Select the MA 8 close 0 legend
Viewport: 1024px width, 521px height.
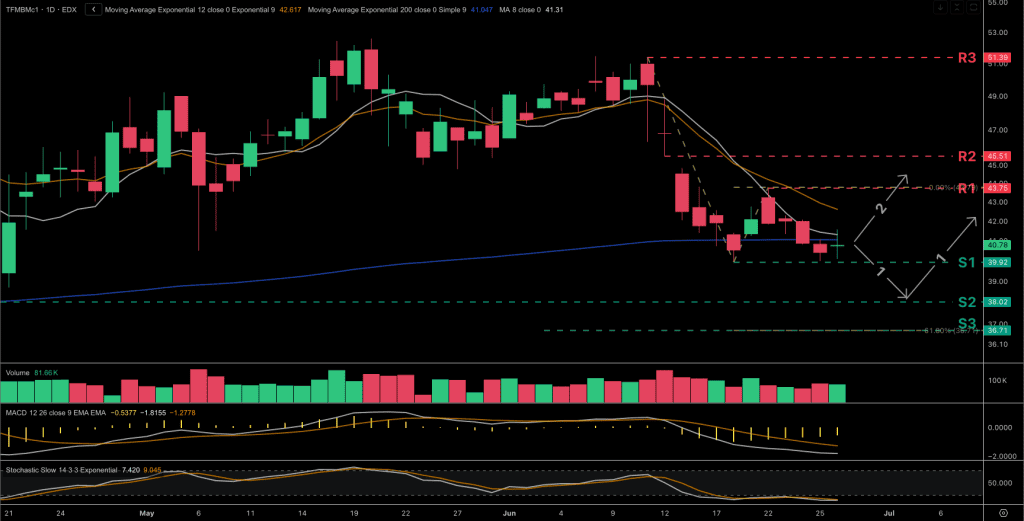(x=520, y=10)
